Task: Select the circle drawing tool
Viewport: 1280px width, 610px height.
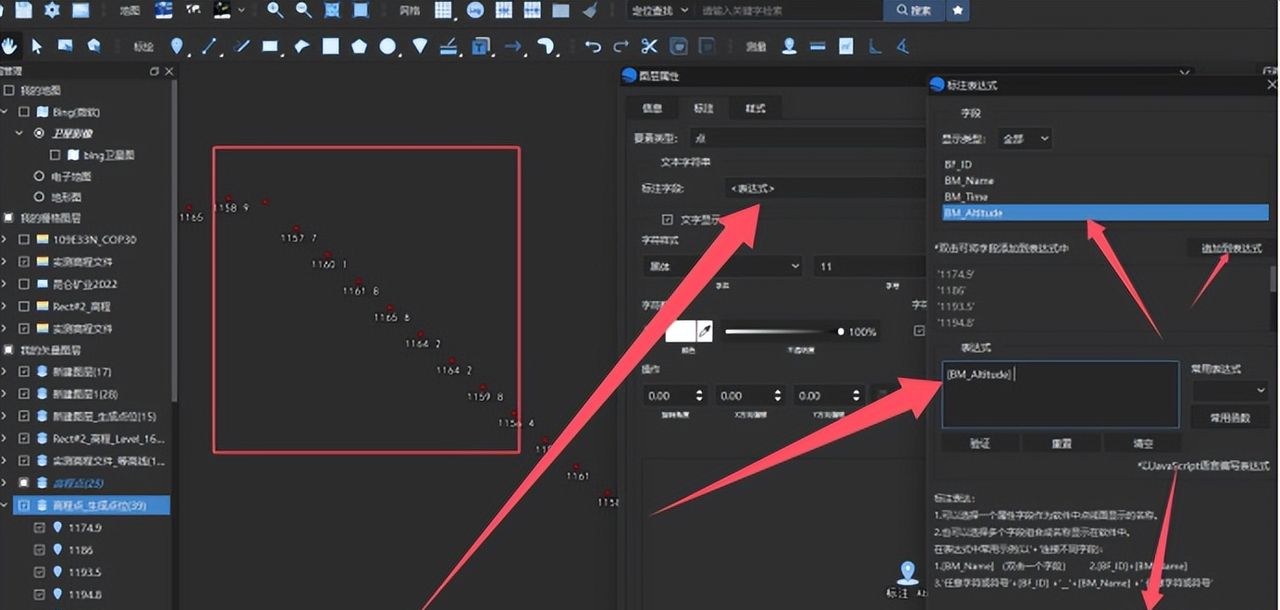Action: coord(387,46)
